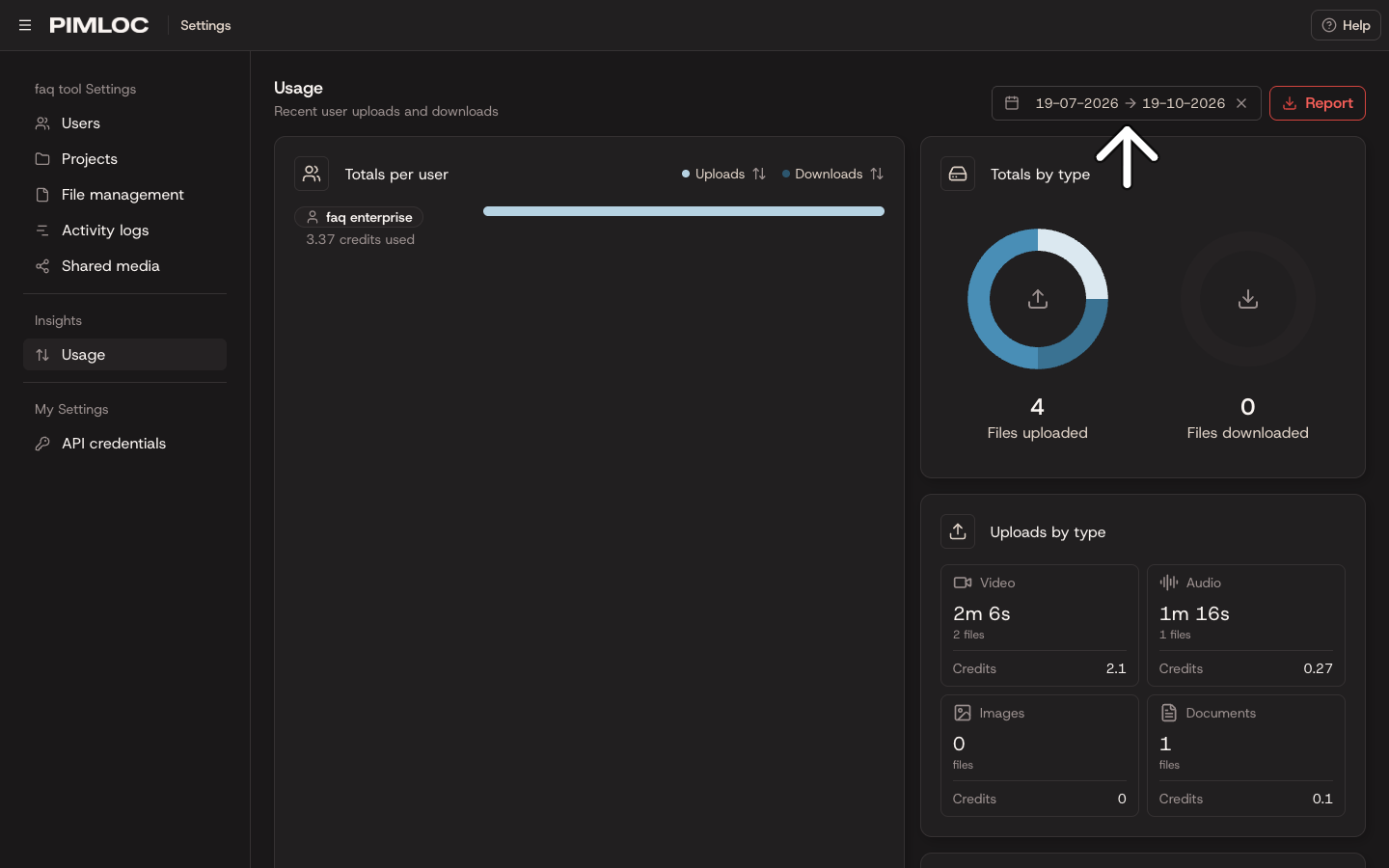Screen dimensions: 1389x868
Task: Select the faq enterprise user chip
Action: (x=359, y=217)
